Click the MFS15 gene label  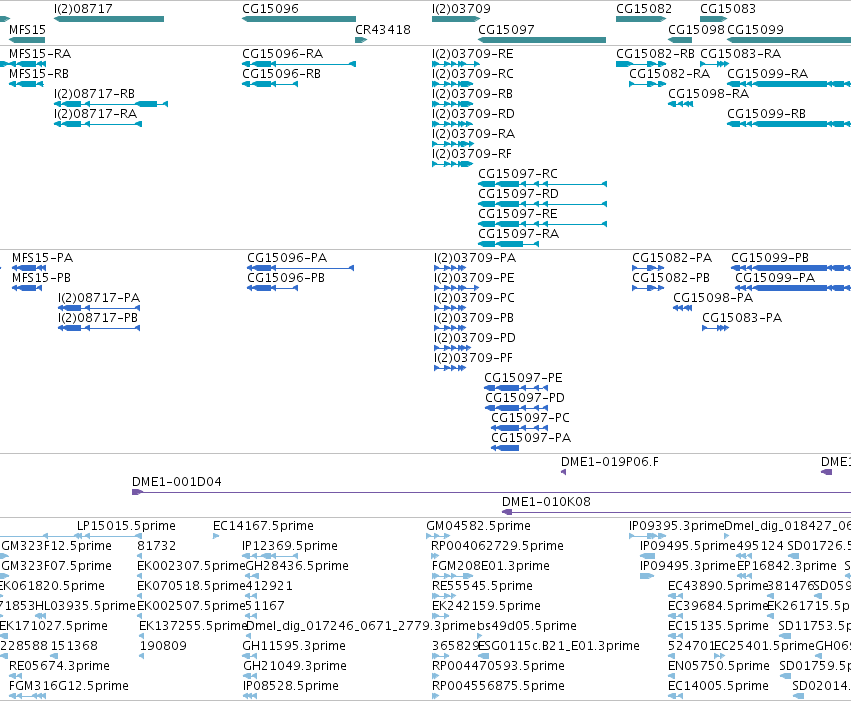point(27,30)
